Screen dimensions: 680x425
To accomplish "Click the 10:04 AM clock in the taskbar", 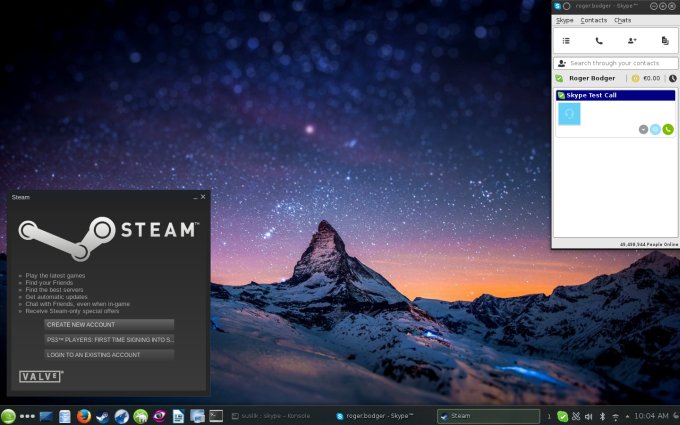I will pos(651,416).
